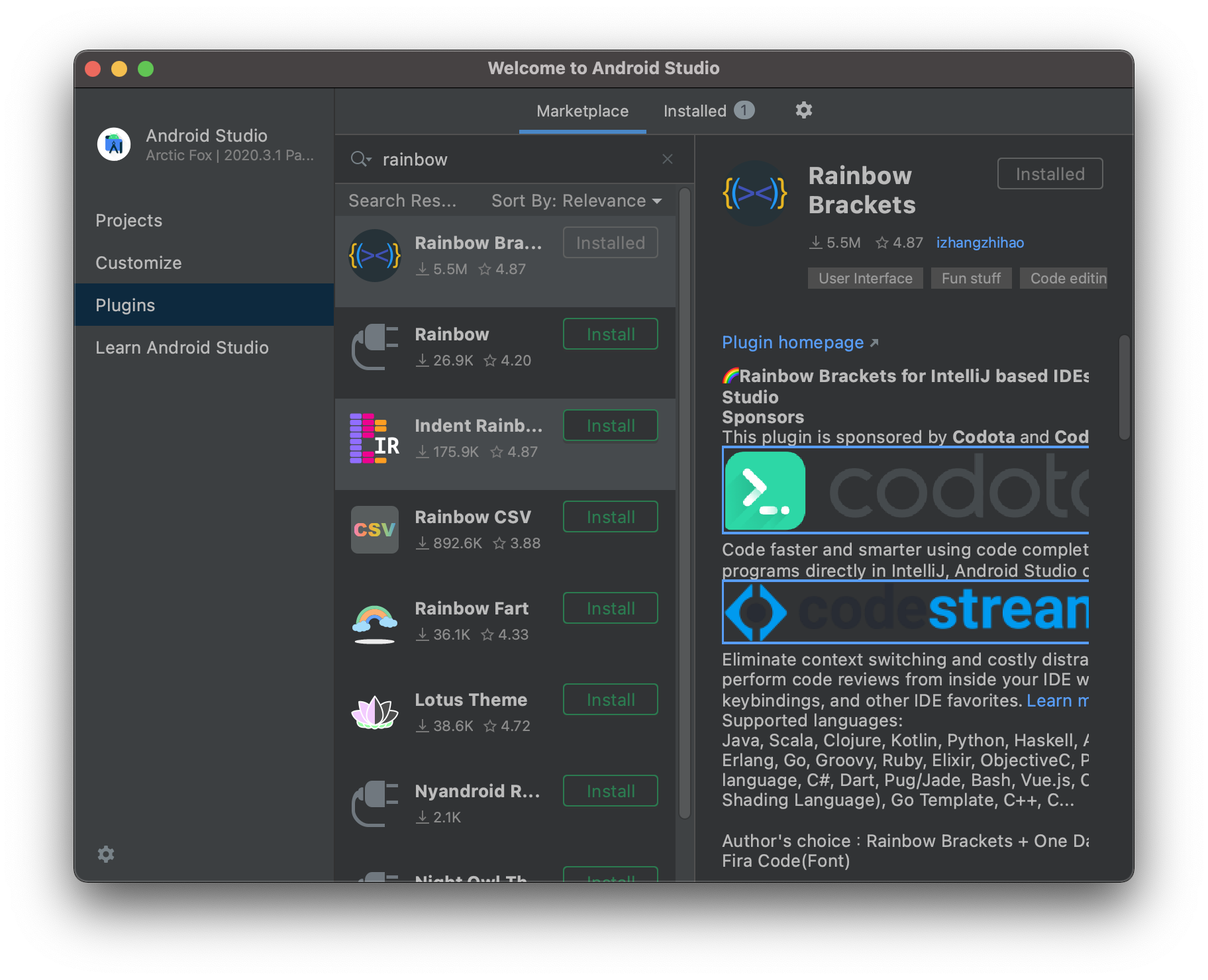Screen dimensions: 1208x980
Task: Click the Rainbow Brackets list icon
Action: [375, 256]
